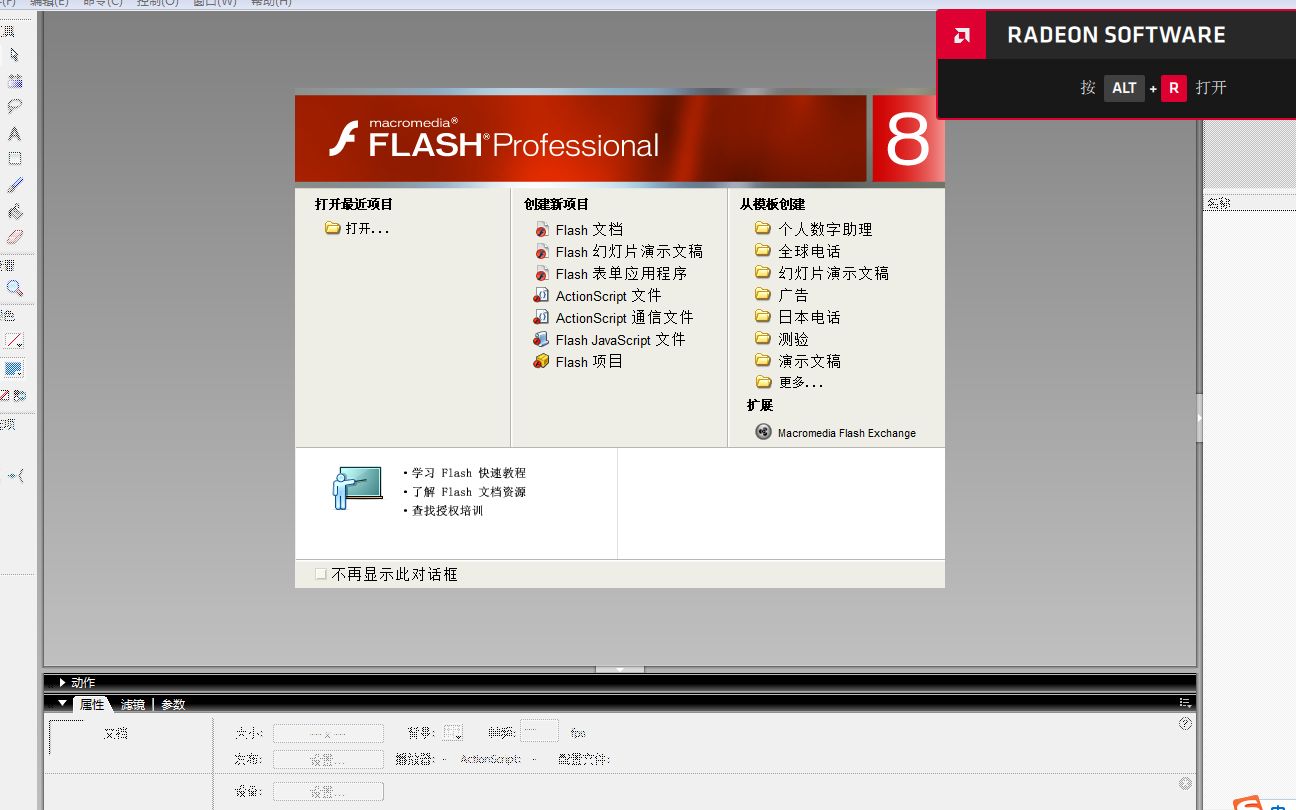This screenshot has height=810, width=1296.
Task: Click the Flash Professional 8 banner
Action: [620, 139]
